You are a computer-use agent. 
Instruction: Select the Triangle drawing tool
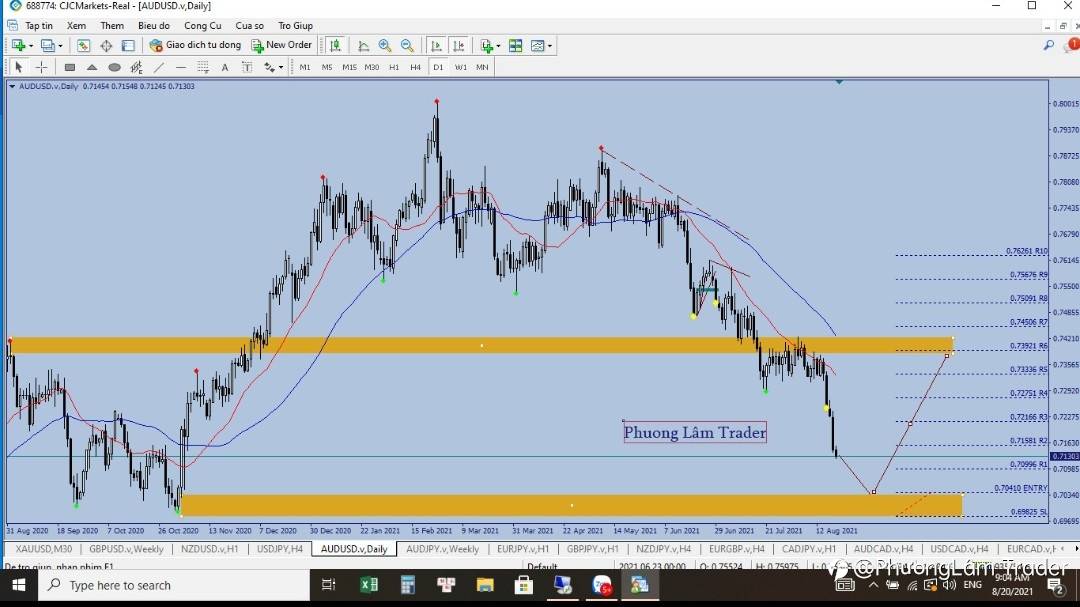point(92,67)
